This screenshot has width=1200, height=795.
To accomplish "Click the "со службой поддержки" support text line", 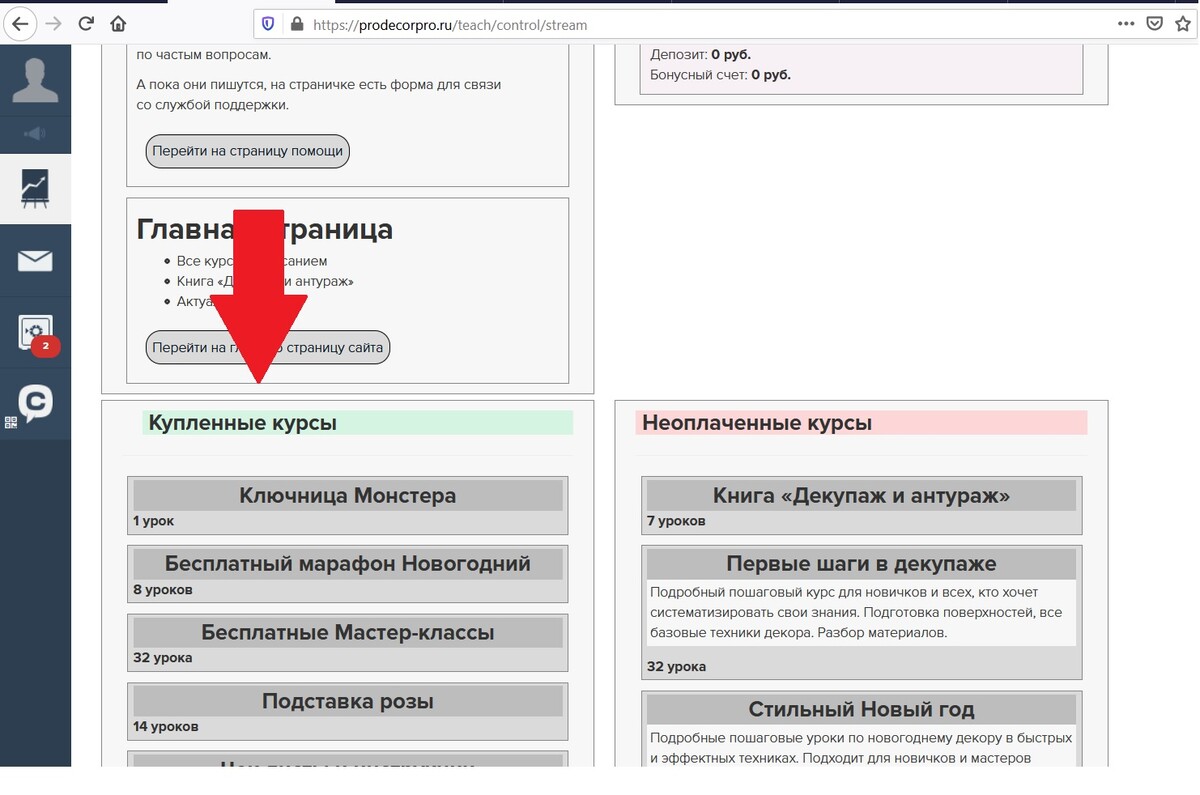I will coord(213,104).
